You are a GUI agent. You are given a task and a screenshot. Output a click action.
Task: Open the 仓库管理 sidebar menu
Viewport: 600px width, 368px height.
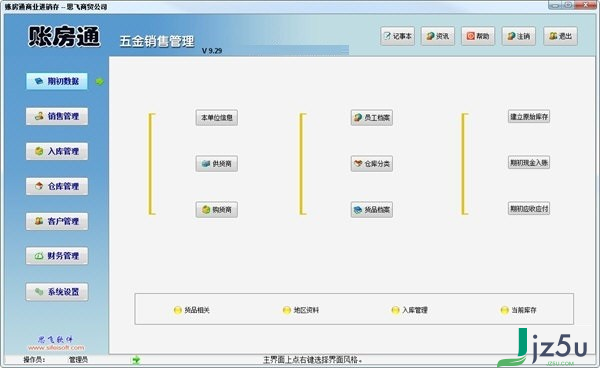(57, 186)
